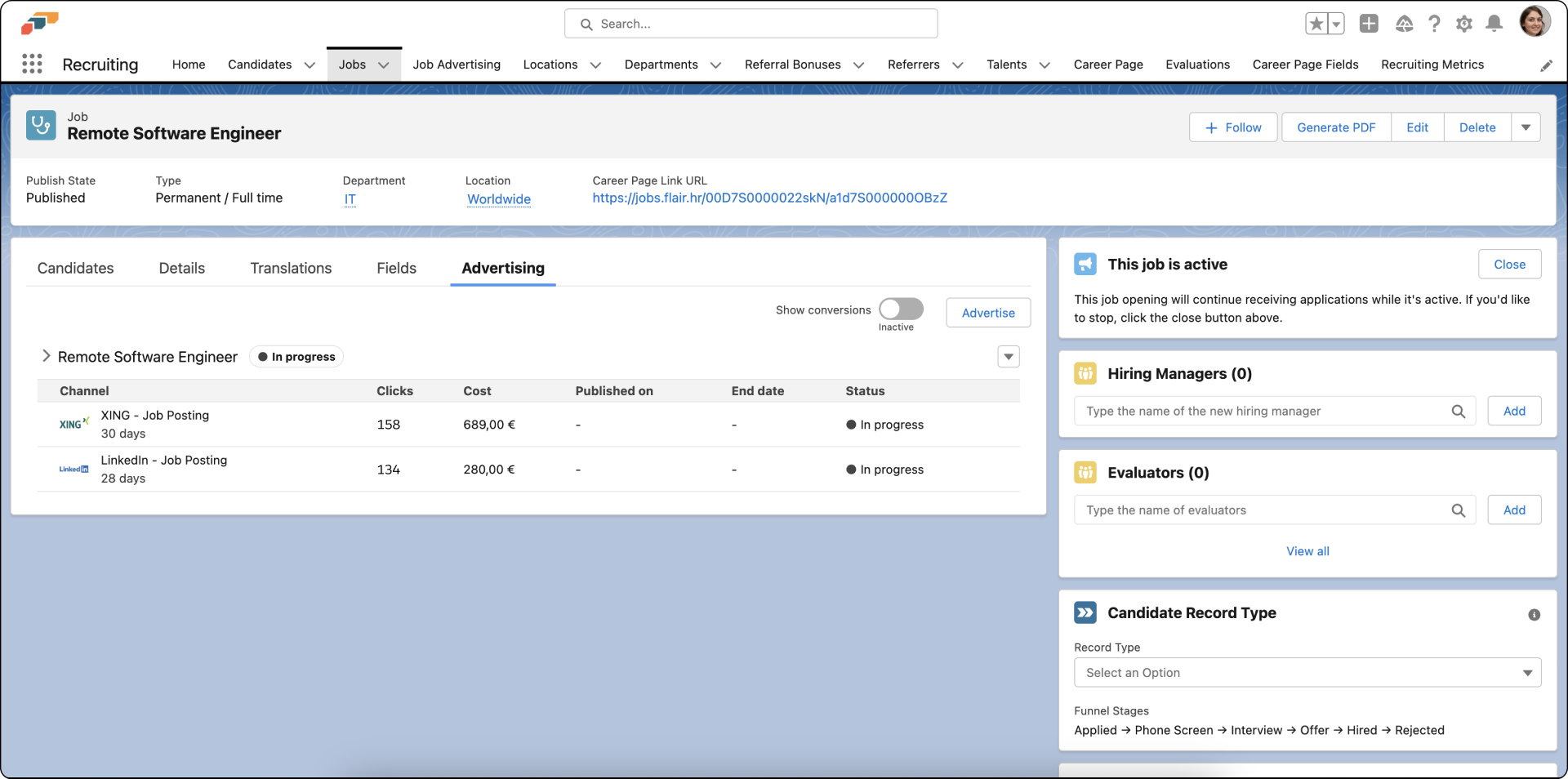Viewport: 1568px width, 779px height.
Task: Open the user profile avatar
Action: click(1535, 21)
